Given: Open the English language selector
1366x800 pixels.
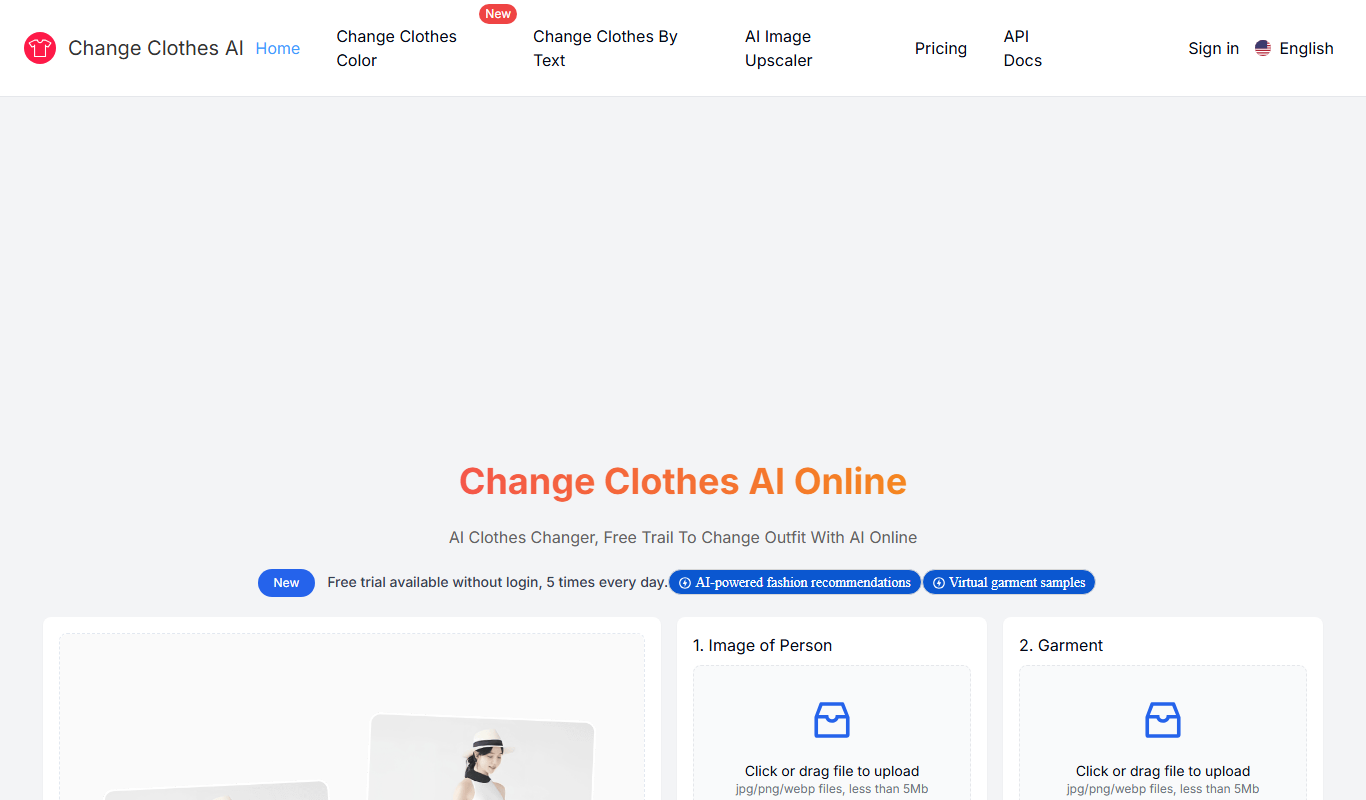Looking at the screenshot, I should [1294, 48].
